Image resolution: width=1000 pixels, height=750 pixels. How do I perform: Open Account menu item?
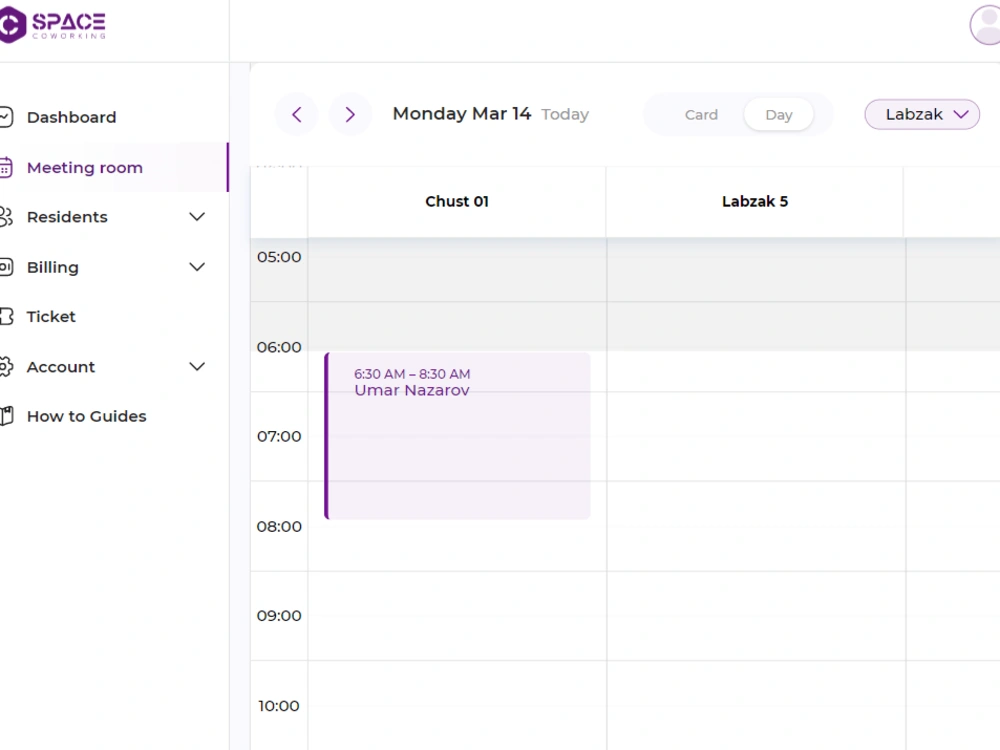coord(61,367)
